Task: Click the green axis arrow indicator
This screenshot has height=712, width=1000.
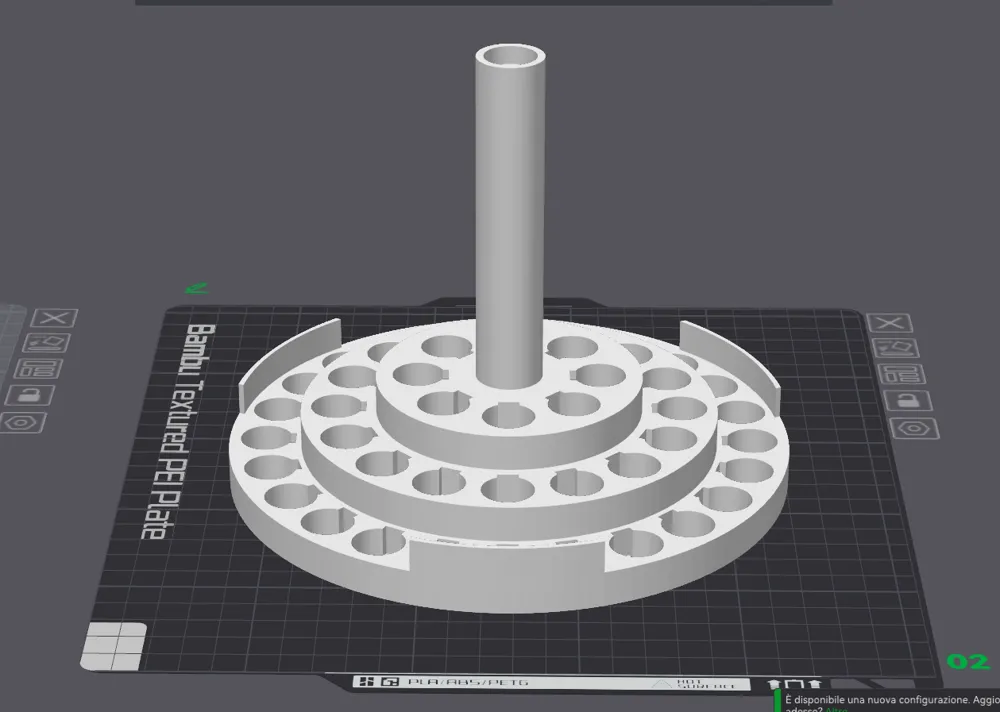Action: coord(196,289)
